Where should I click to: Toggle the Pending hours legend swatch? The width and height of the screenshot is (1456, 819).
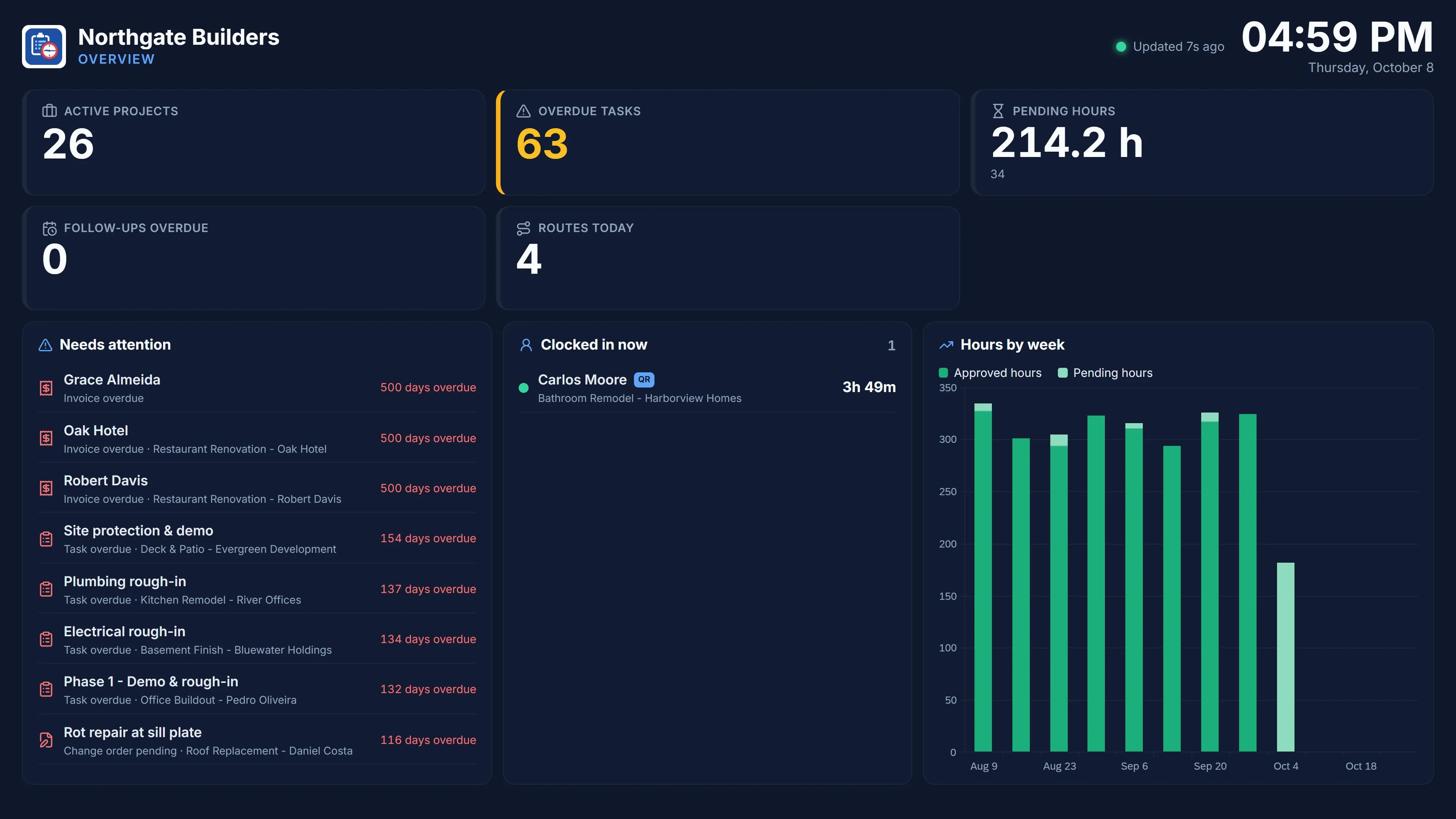[1062, 372]
